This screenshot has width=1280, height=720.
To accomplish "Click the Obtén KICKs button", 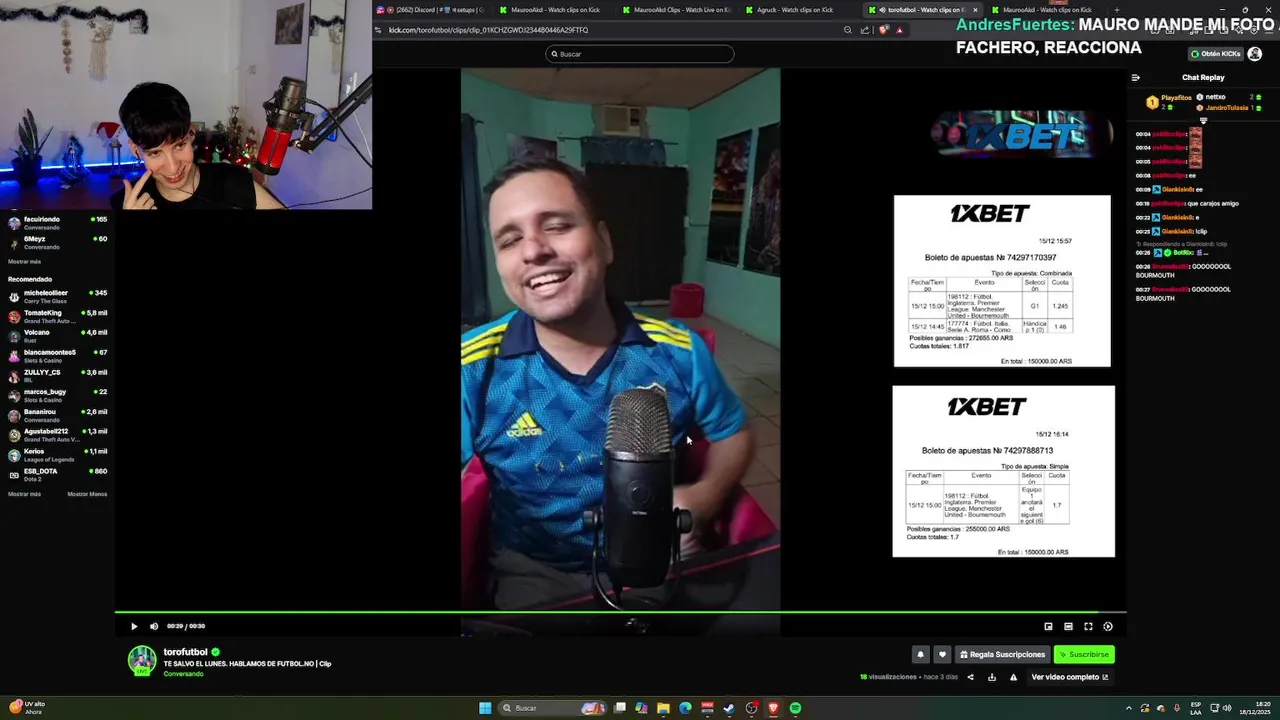I will tap(1216, 54).
